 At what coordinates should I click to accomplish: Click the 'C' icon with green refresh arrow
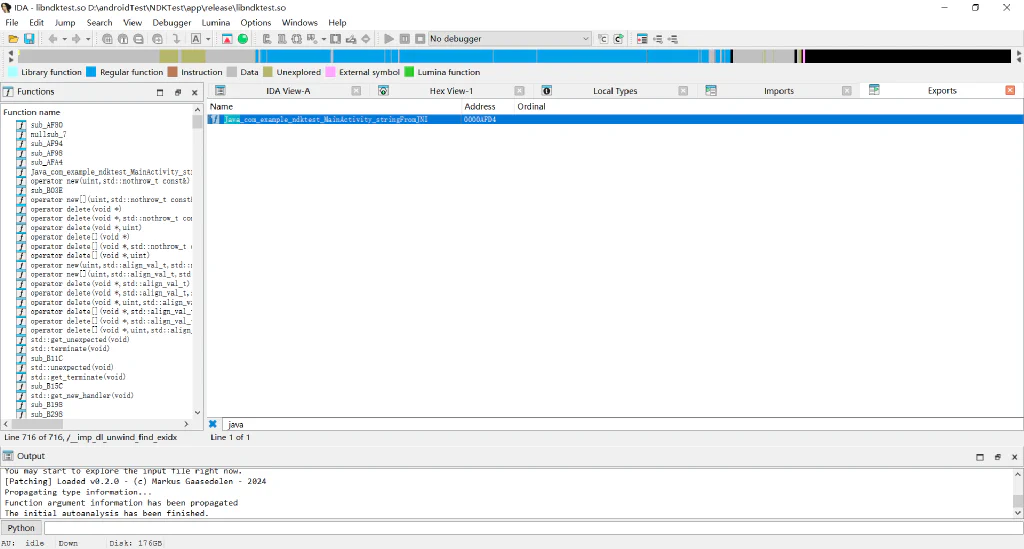point(618,39)
